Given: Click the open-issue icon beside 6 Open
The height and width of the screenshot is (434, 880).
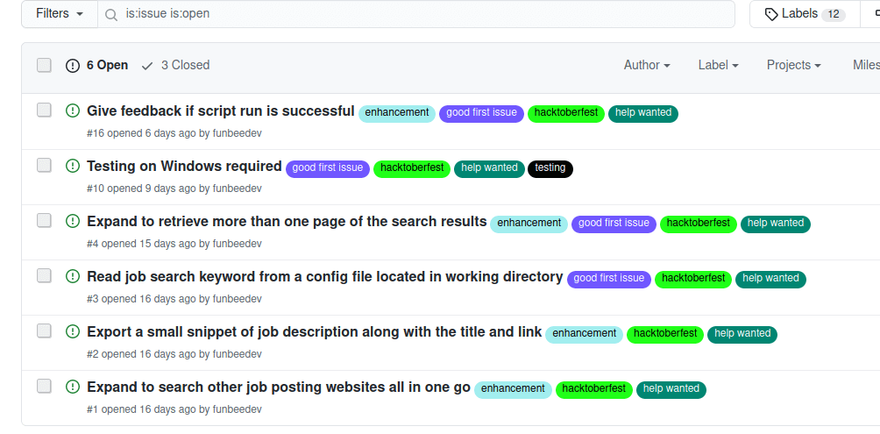Looking at the screenshot, I should coord(73,65).
